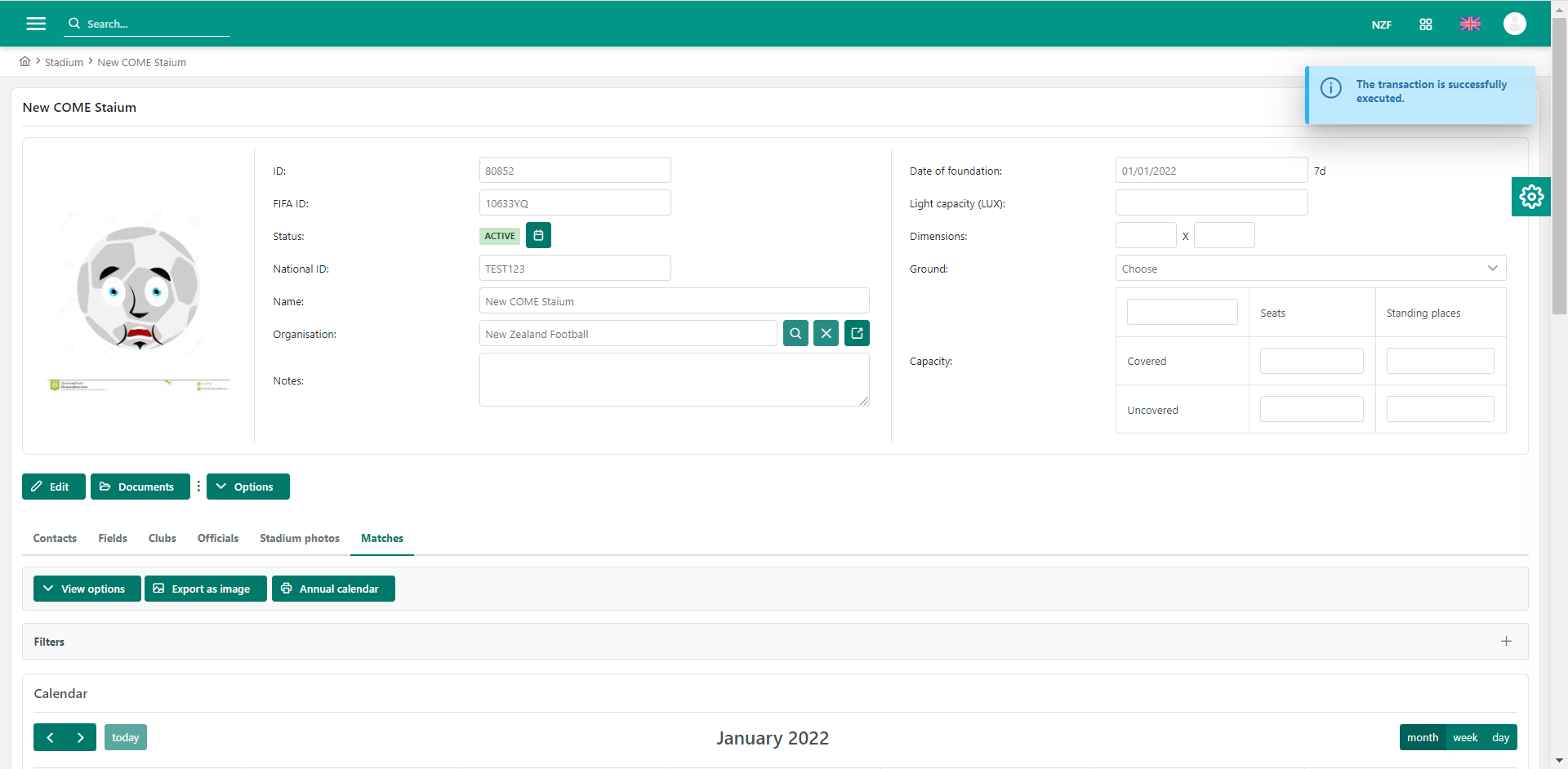Viewport: 1568px width, 769px height.
Task: Open the hamburger main menu
Action: coord(36,24)
